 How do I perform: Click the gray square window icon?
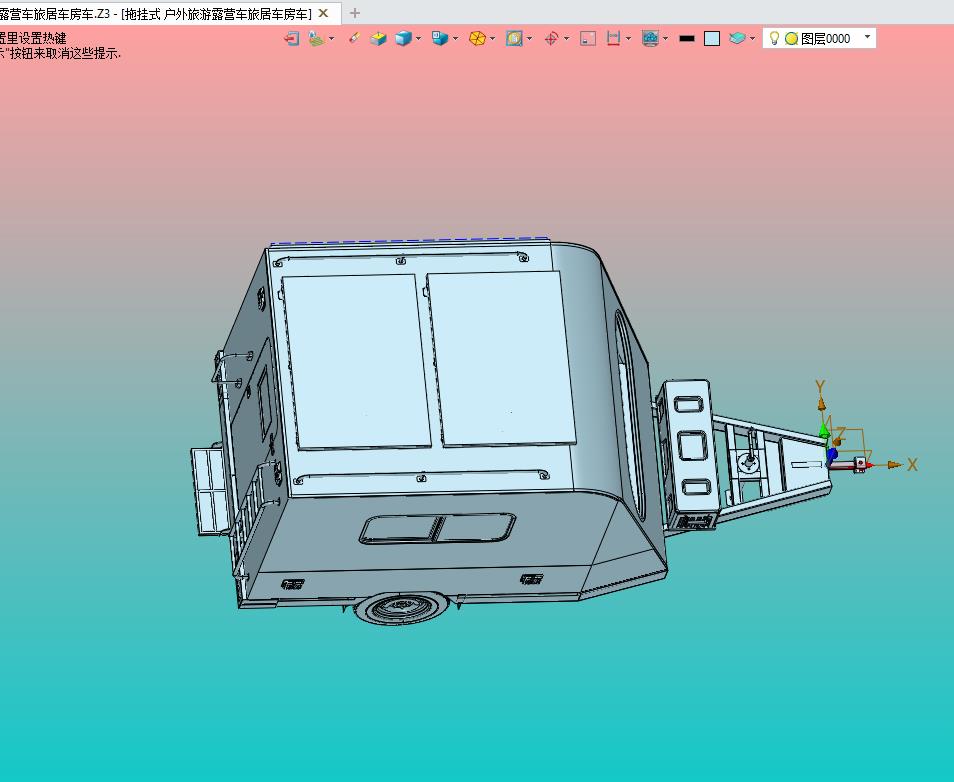click(588, 39)
